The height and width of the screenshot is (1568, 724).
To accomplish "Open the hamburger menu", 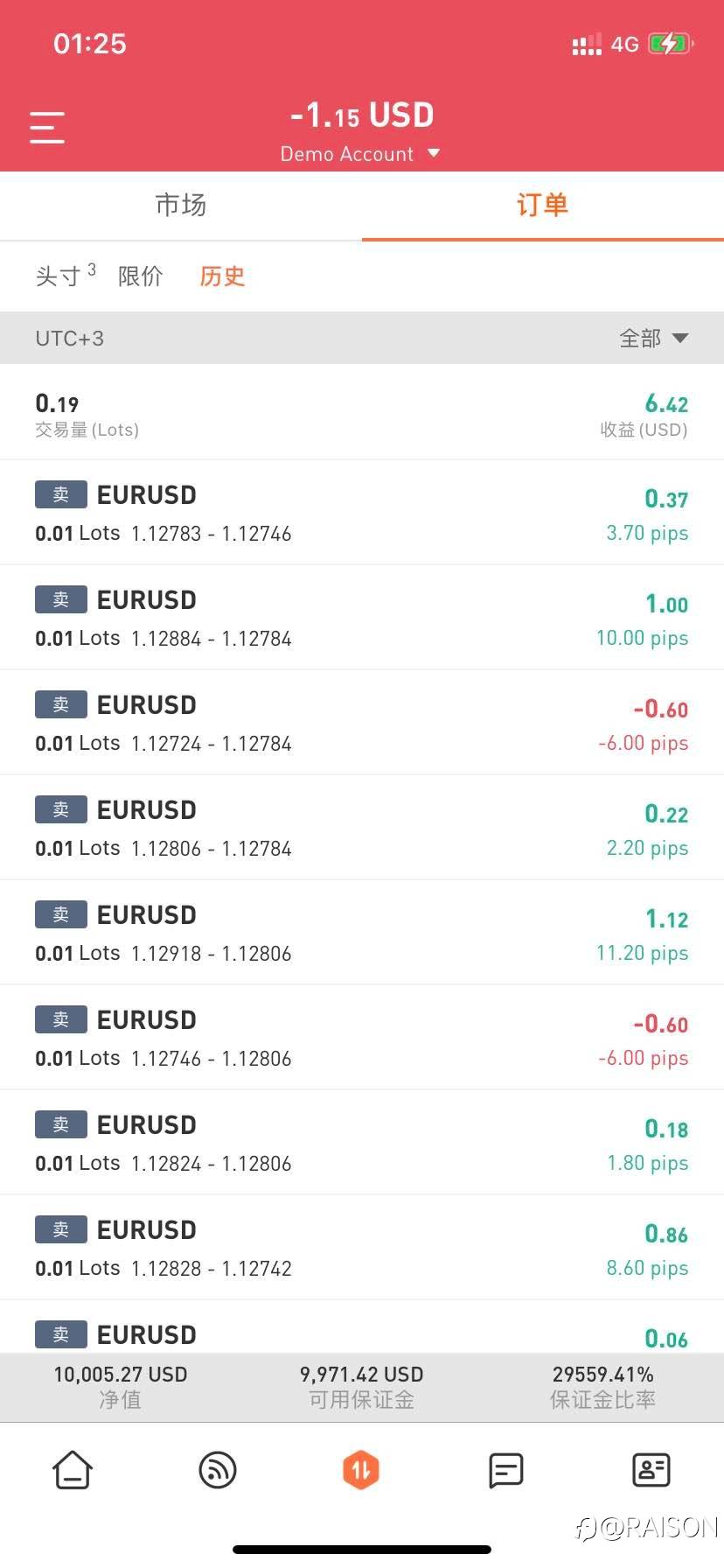I will [47, 128].
